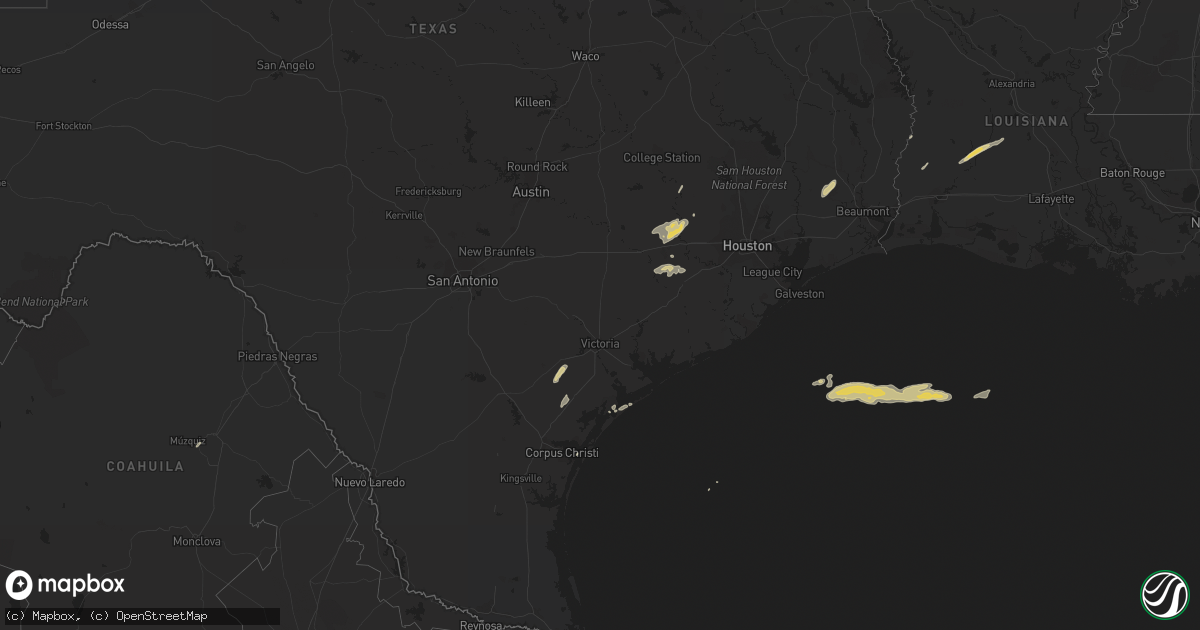Click the San Antonio city label
The width and height of the screenshot is (1200, 630).
[x=462, y=282]
